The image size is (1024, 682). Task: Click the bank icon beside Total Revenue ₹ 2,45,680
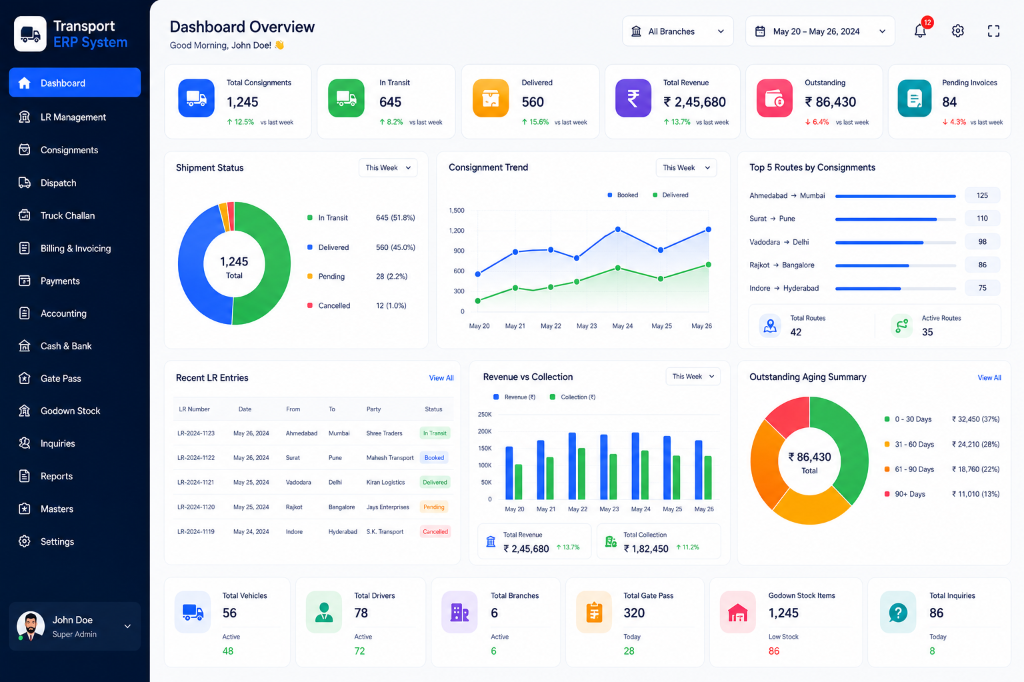point(490,542)
